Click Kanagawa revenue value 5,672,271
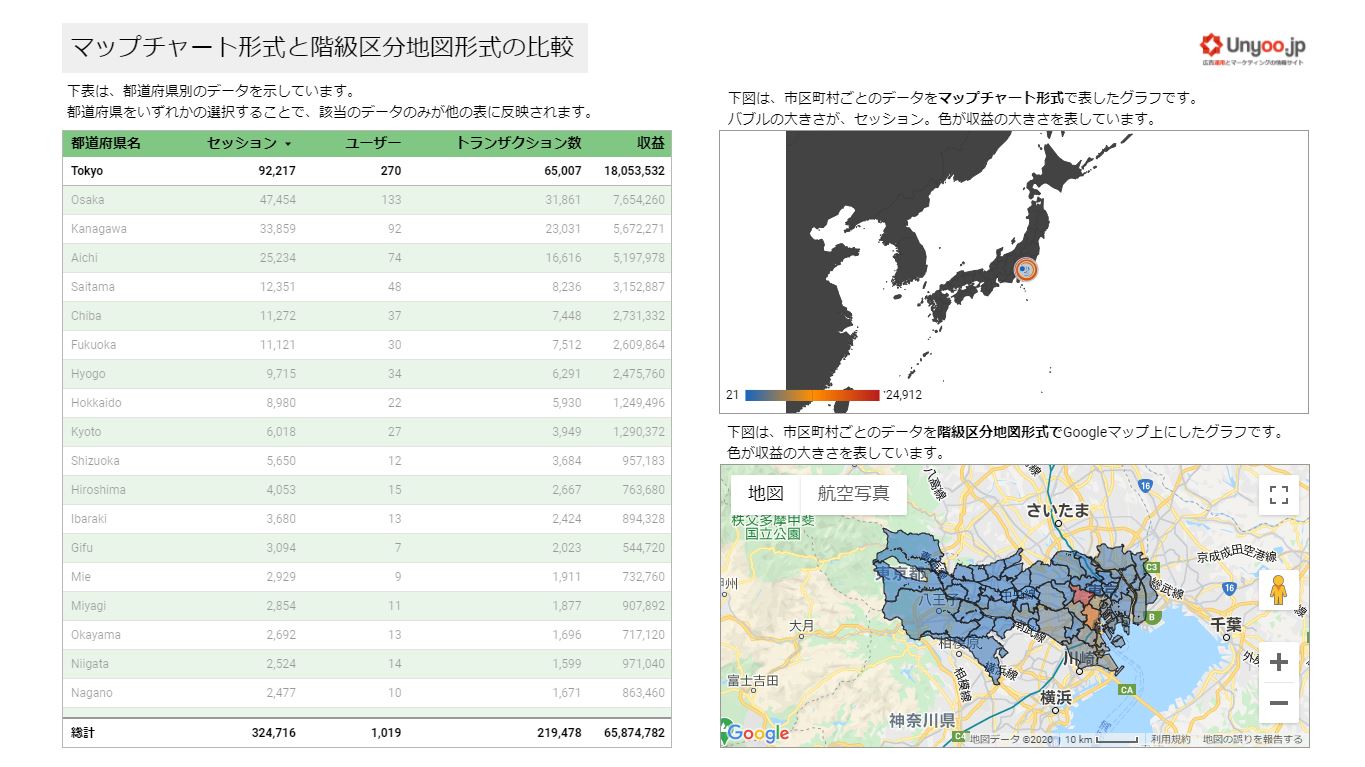 click(x=639, y=229)
